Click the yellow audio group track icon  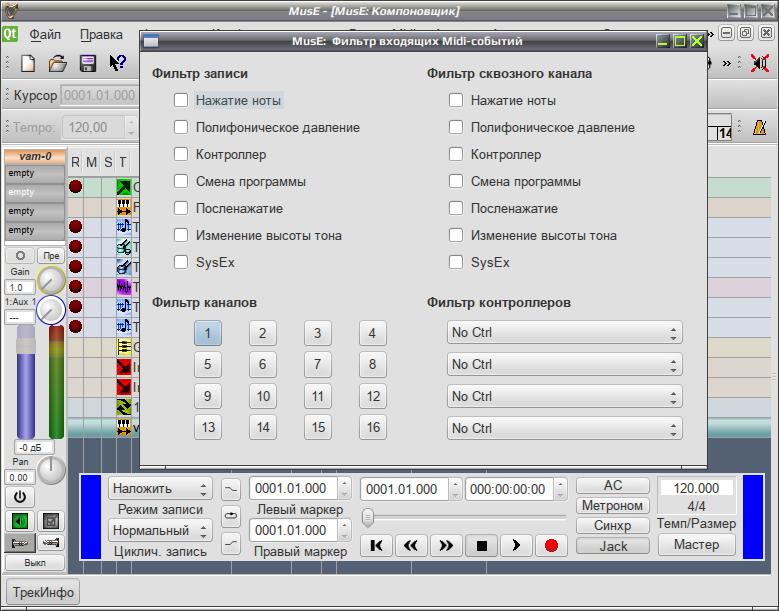(x=124, y=347)
